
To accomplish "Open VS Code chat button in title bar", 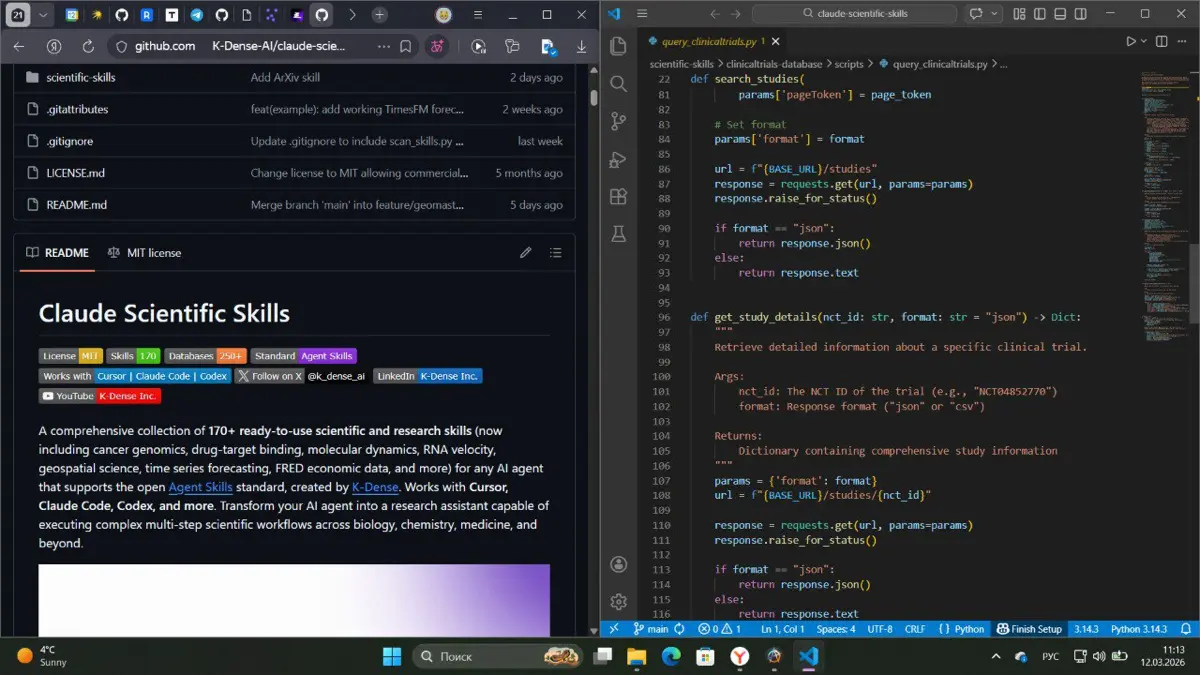I will [976, 14].
